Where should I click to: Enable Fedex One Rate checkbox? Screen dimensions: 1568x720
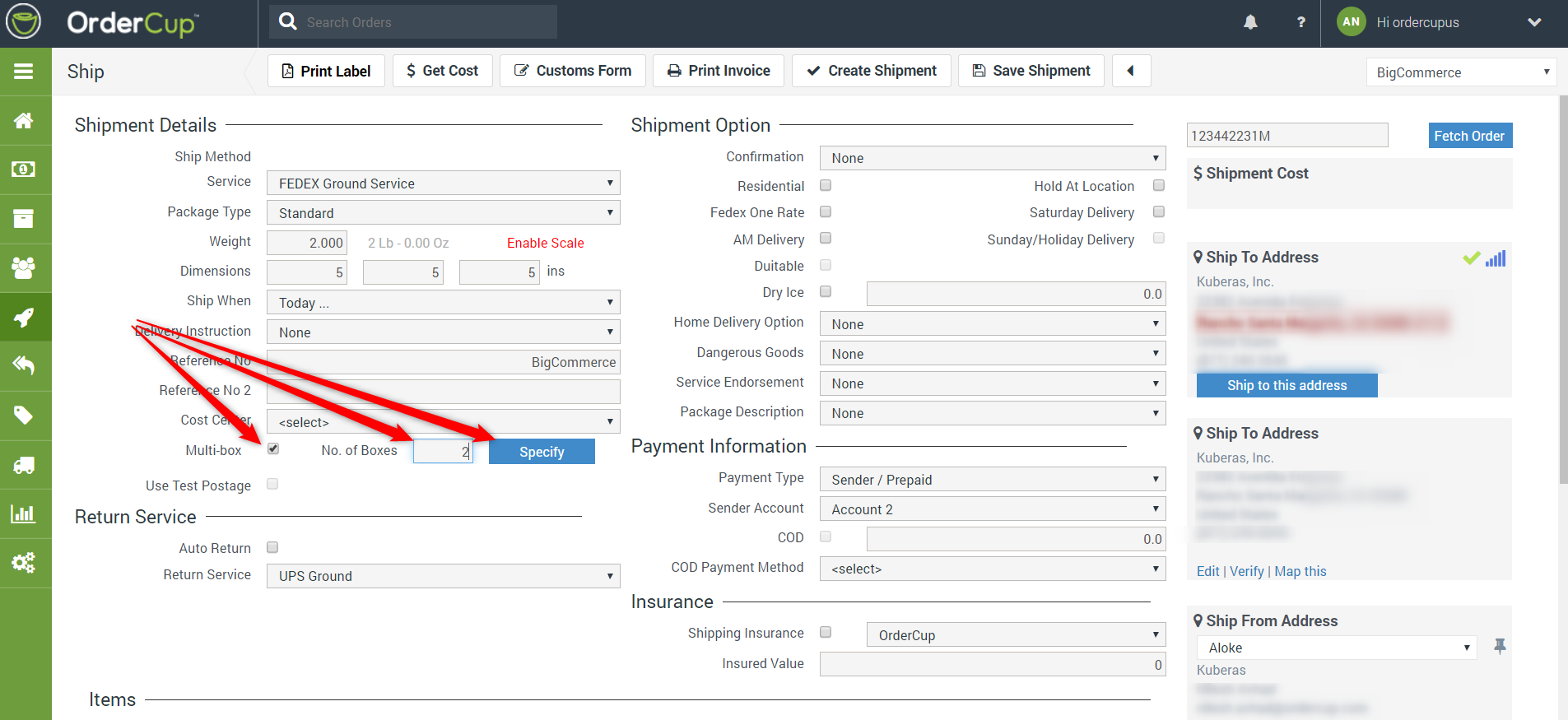coord(826,211)
